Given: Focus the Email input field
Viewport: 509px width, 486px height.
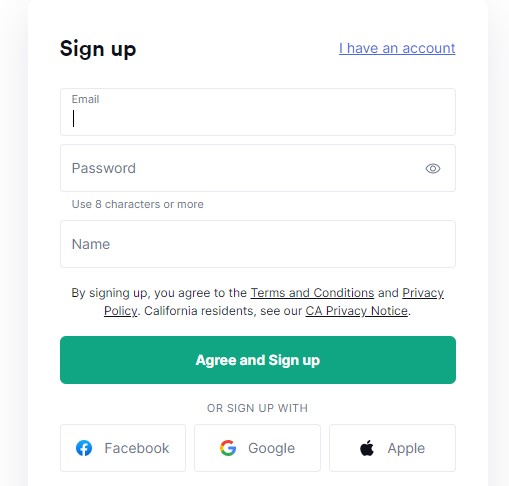Looking at the screenshot, I should pos(258,112).
